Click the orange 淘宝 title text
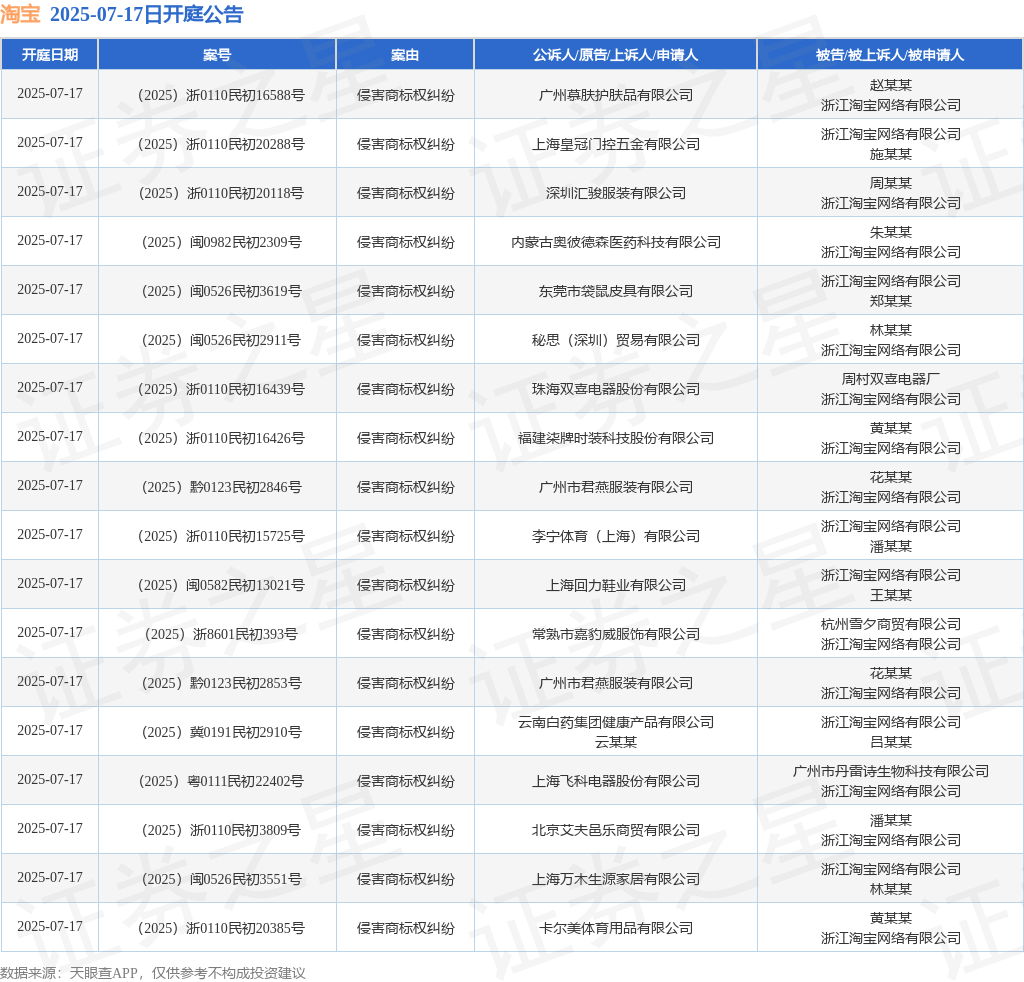 [x=20, y=14]
